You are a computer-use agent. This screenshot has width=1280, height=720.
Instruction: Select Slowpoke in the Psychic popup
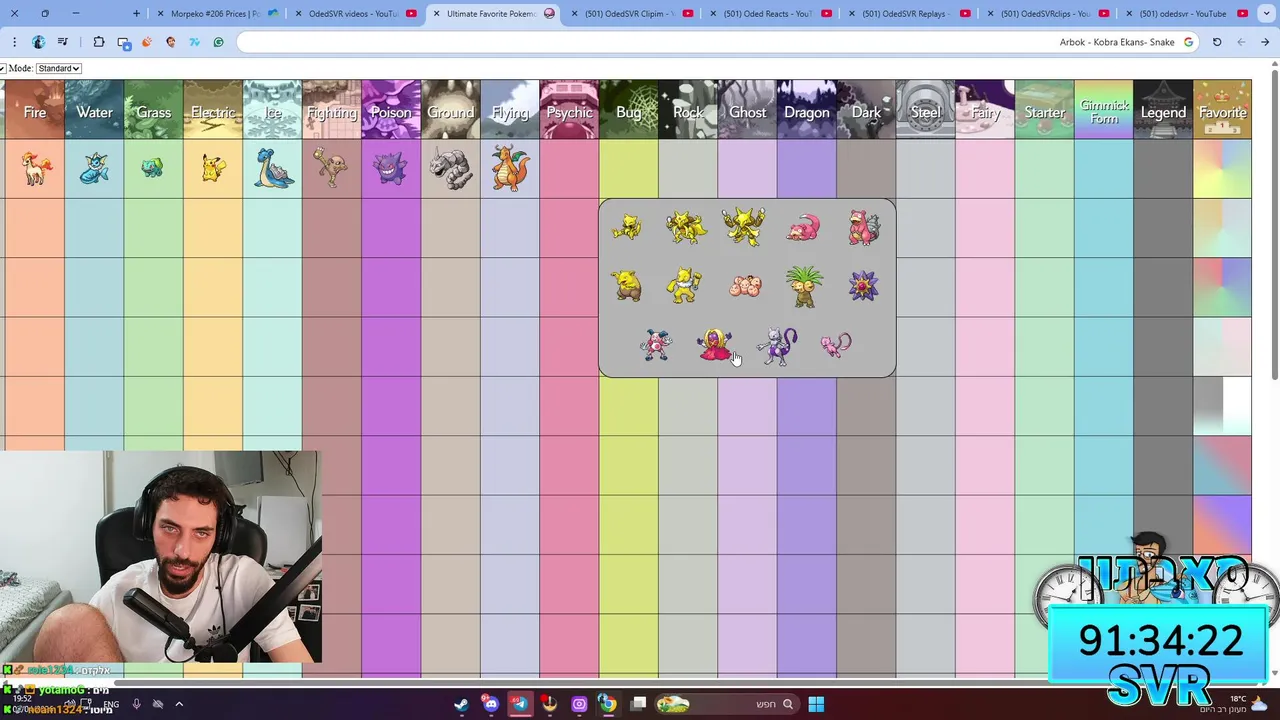click(x=803, y=228)
